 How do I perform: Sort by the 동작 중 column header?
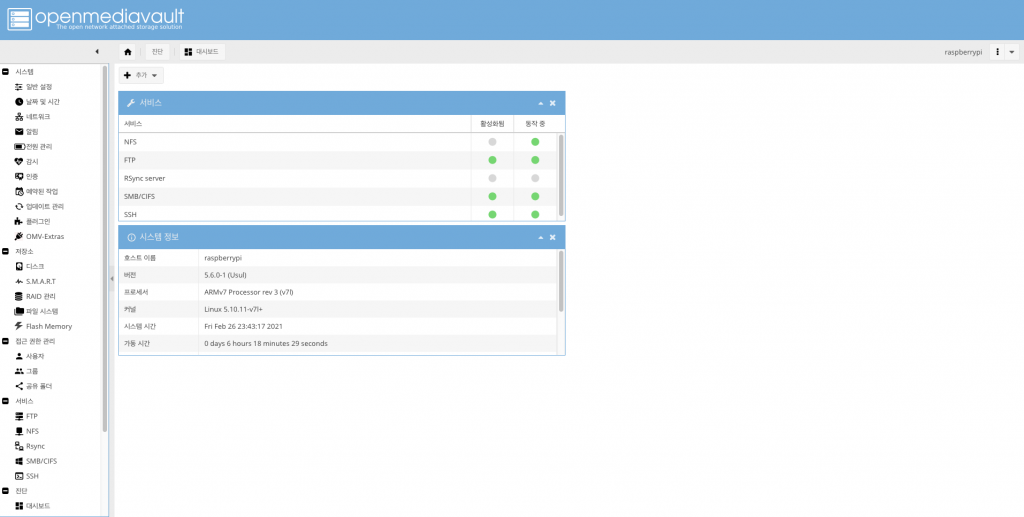tap(536, 124)
